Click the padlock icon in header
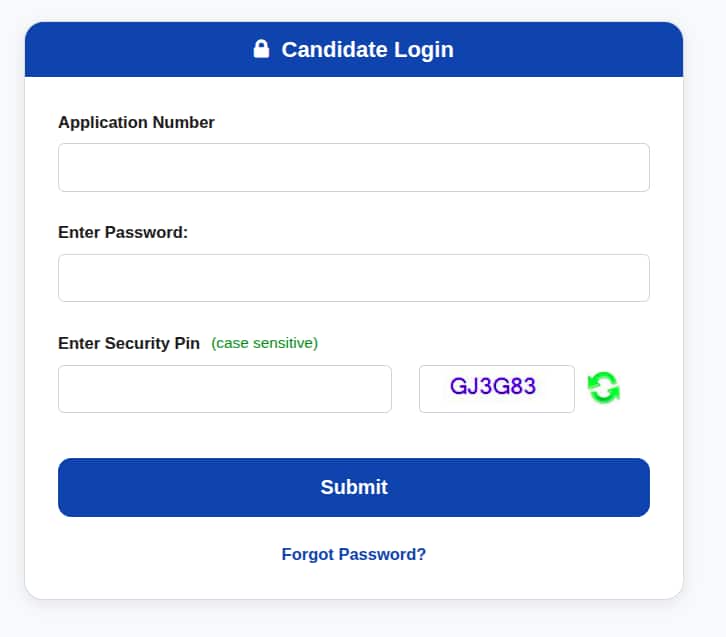The image size is (726, 637). (x=261, y=49)
